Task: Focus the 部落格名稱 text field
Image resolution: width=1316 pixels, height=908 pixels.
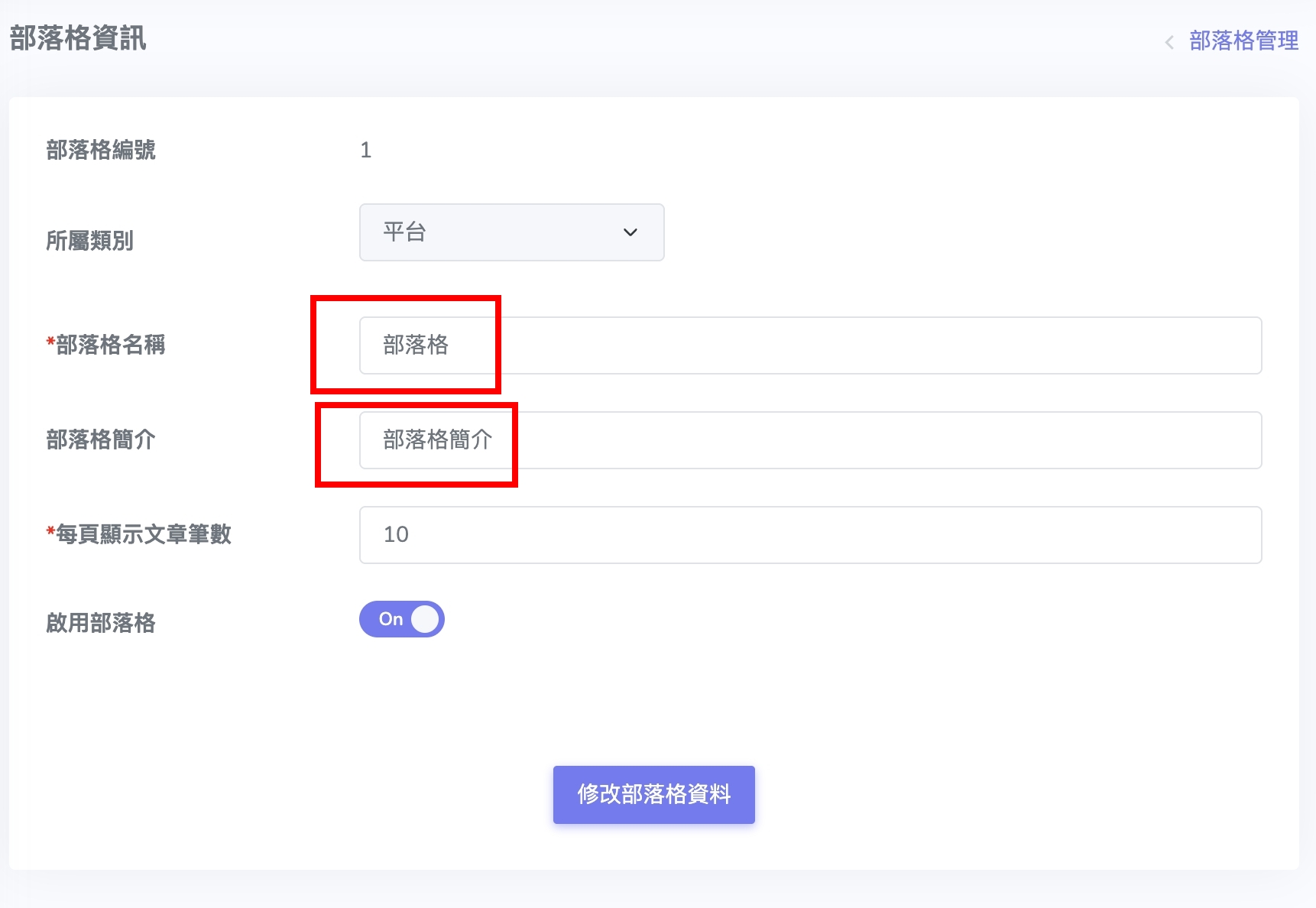Action: [810, 345]
